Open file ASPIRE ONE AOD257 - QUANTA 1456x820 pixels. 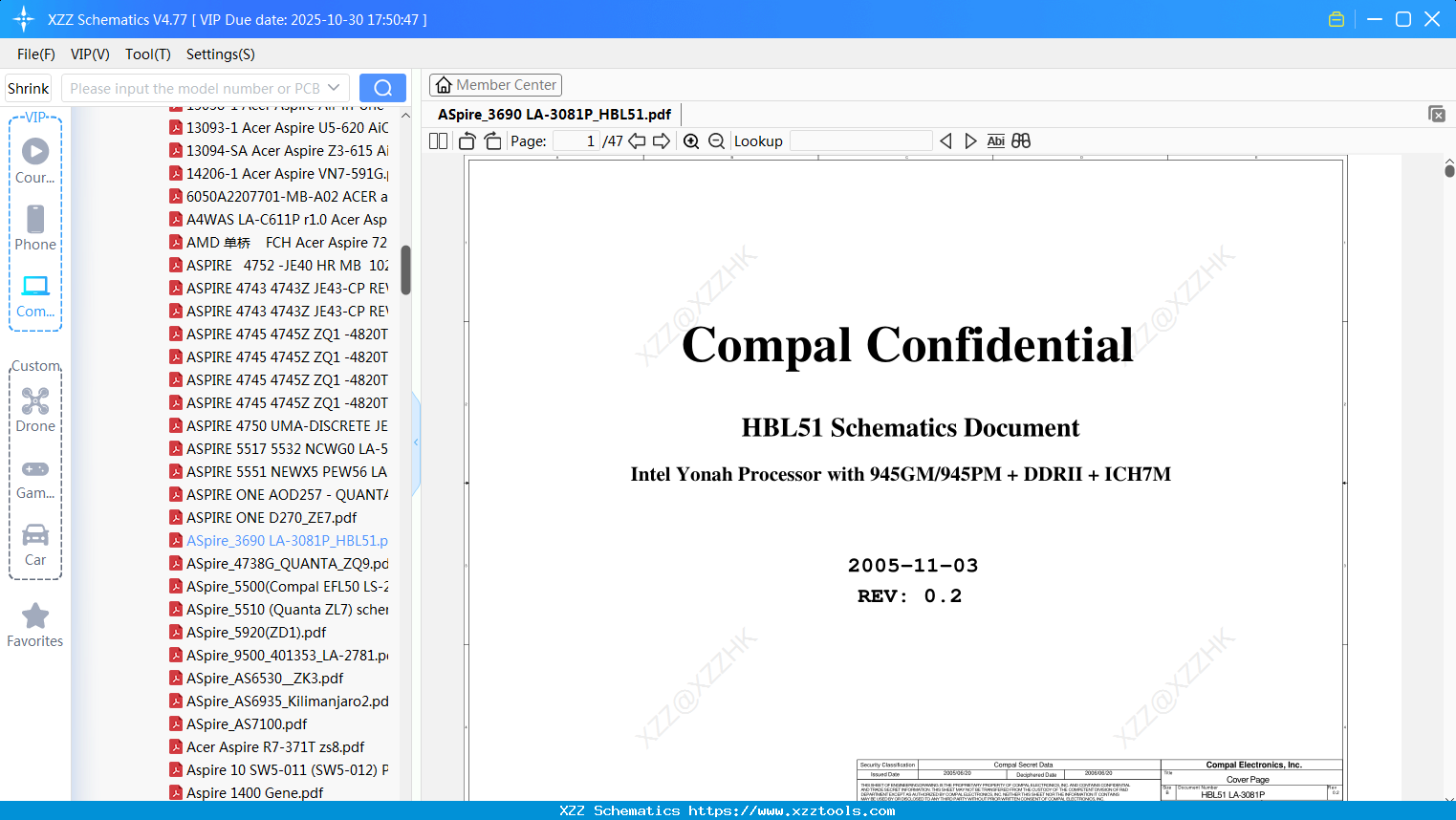click(x=279, y=495)
